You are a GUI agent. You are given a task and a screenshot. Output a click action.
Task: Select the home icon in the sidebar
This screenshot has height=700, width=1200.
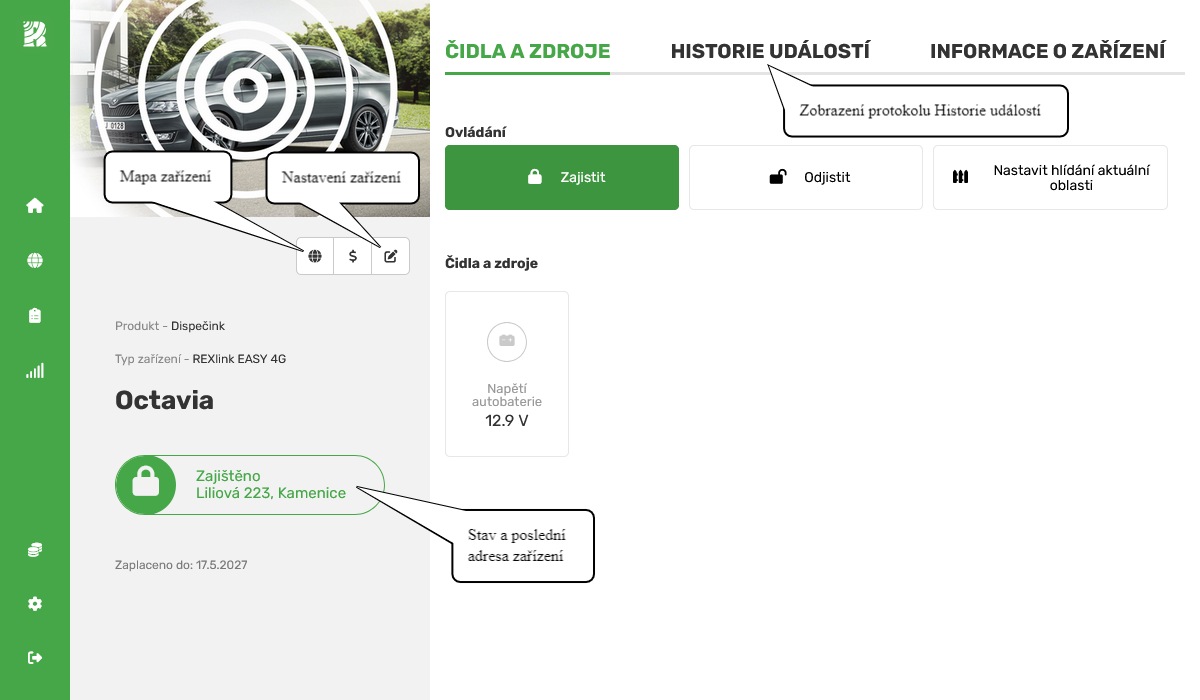(35, 204)
